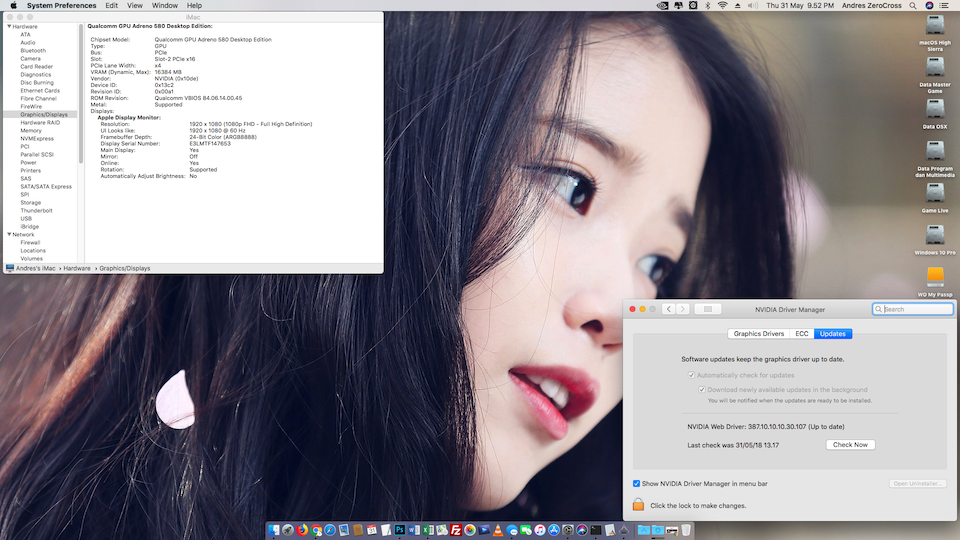
Task: Click the Spotlight search magnifier icon
Action: pos(912,6)
